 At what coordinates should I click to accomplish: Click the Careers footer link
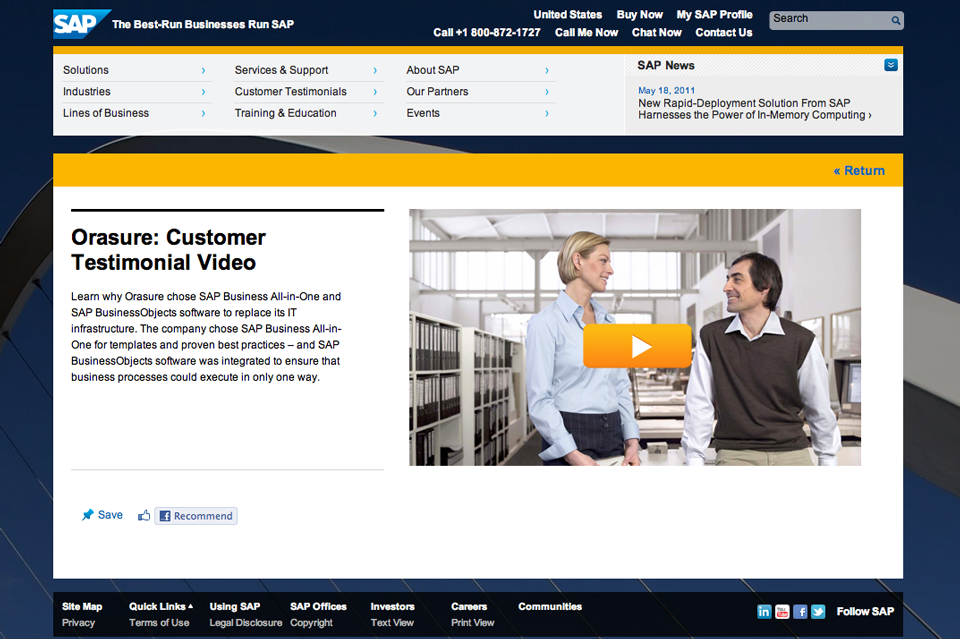coord(469,607)
